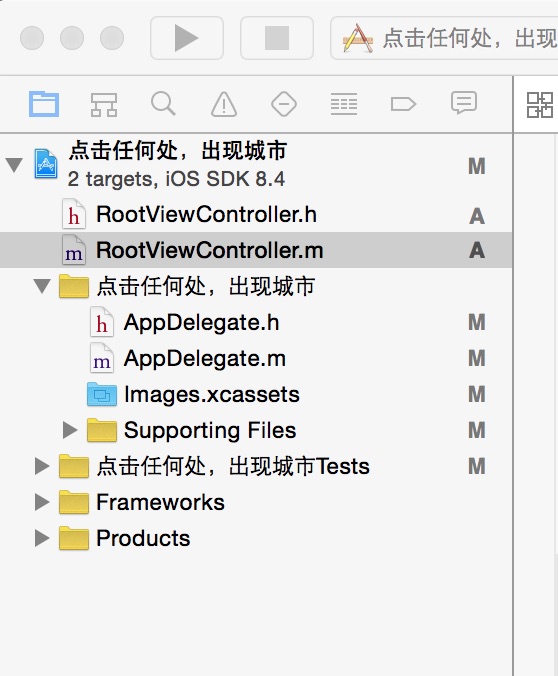Show the Issue navigator warning icon
This screenshot has height=676, width=558.
click(x=224, y=104)
